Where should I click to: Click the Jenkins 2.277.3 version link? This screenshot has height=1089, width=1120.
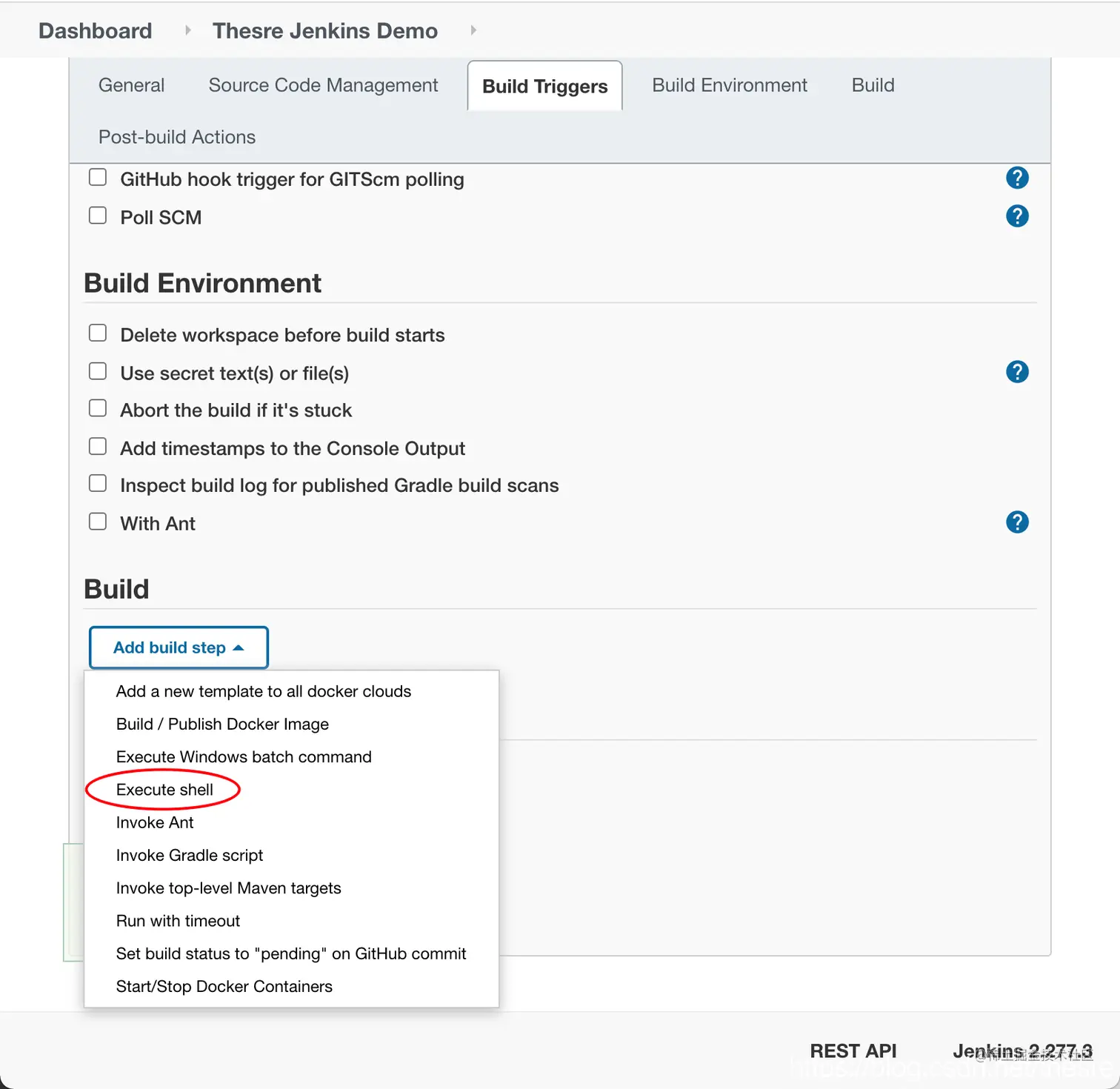pyautogui.click(x=1022, y=1050)
